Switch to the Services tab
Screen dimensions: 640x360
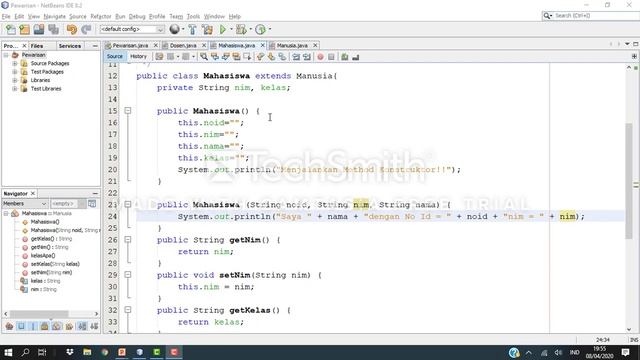[x=70, y=46]
